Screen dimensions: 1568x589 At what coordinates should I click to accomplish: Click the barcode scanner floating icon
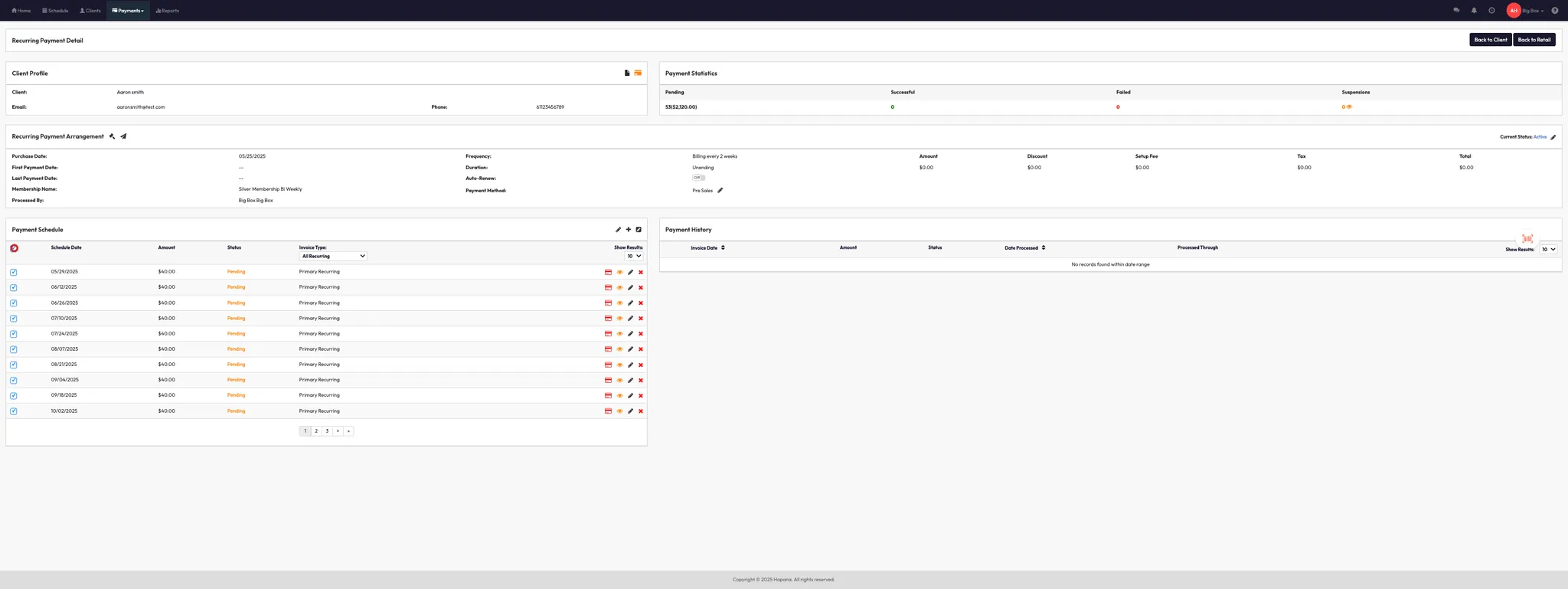[1527, 239]
